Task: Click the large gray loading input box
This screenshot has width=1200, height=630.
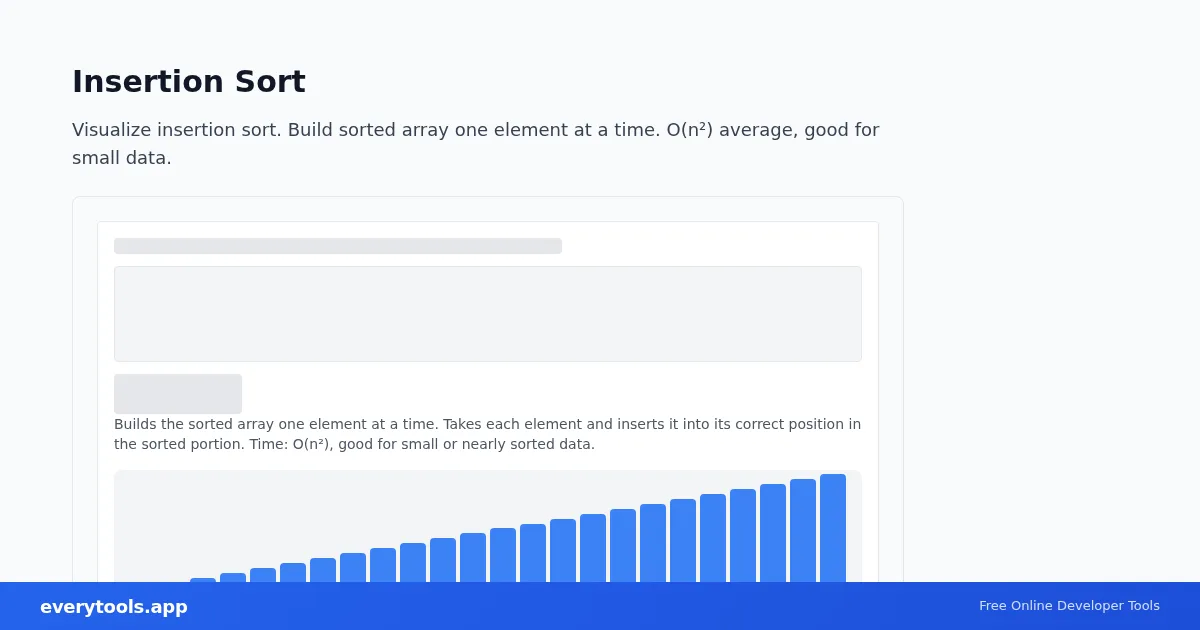Action: click(488, 314)
